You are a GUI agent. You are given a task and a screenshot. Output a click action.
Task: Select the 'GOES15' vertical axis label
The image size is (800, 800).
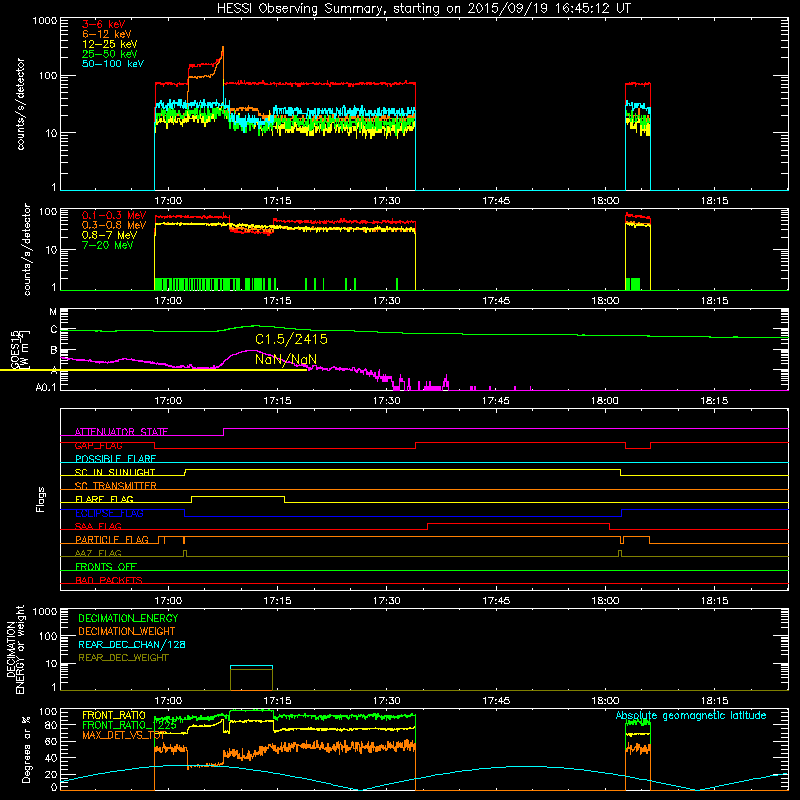point(14,349)
